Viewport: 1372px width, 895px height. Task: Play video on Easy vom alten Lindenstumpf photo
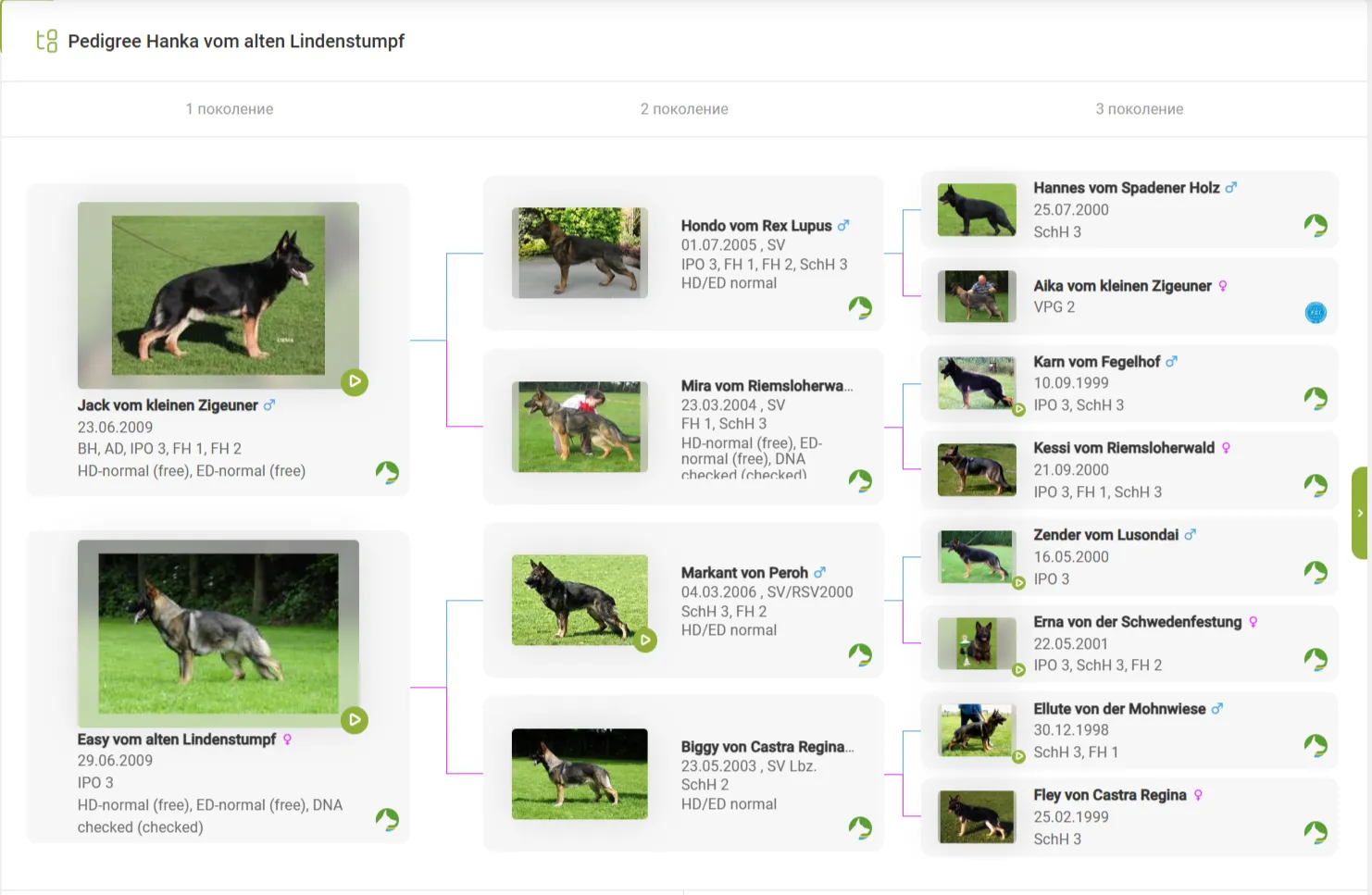pyautogui.click(x=355, y=719)
